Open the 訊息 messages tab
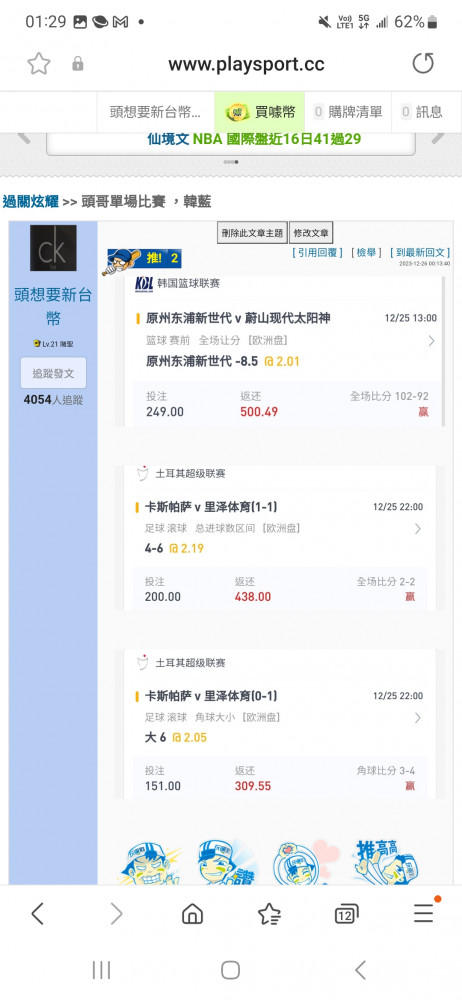The image size is (462, 1000). 421,112
